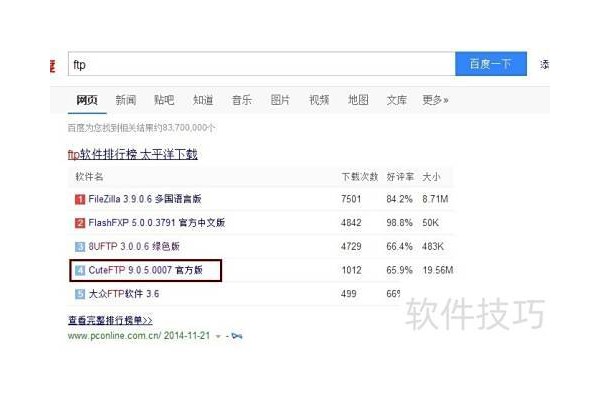
Task: Go to the 知道 tab
Action: [203, 100]
